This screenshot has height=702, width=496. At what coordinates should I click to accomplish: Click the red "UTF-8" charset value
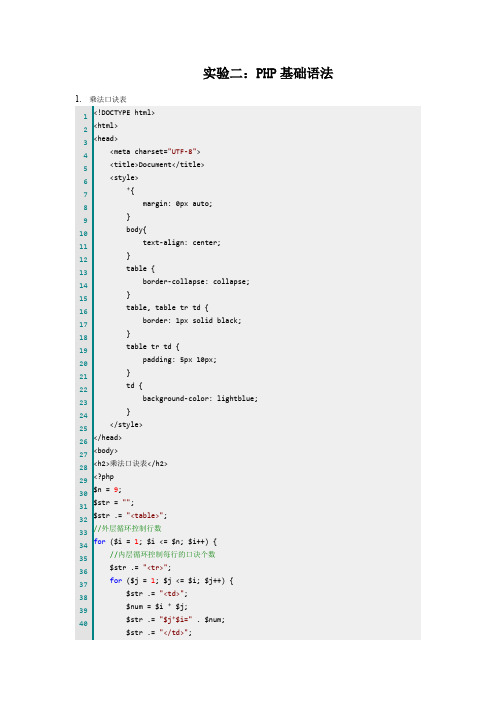click(x=182, y=151)
